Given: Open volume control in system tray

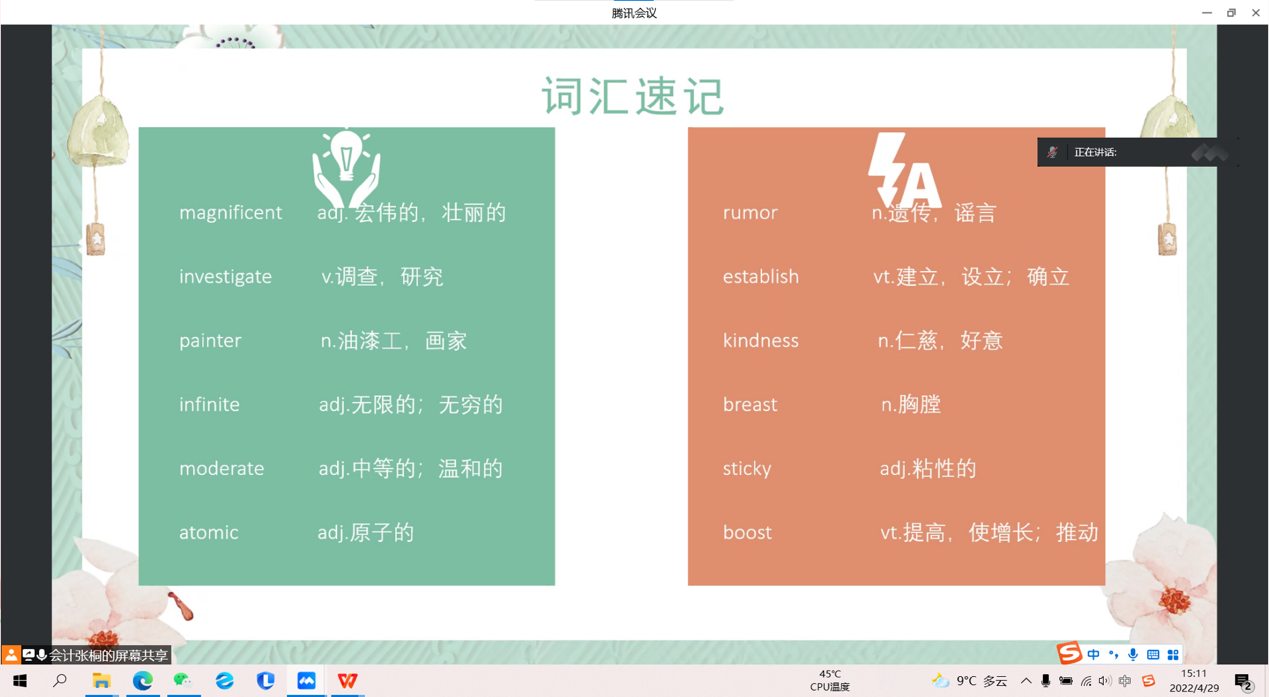Looking at the screenshot, I should point(1105,681).
